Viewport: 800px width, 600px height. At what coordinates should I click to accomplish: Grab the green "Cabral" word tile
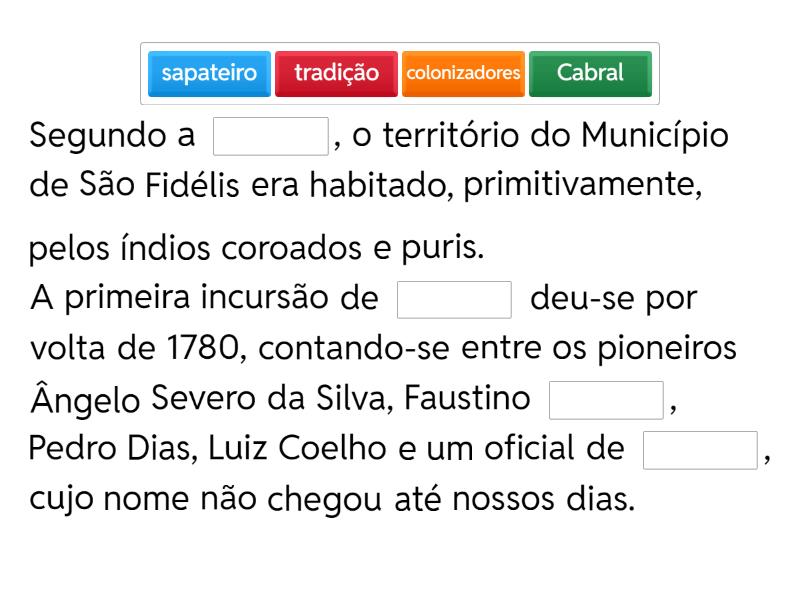(590, 73)
